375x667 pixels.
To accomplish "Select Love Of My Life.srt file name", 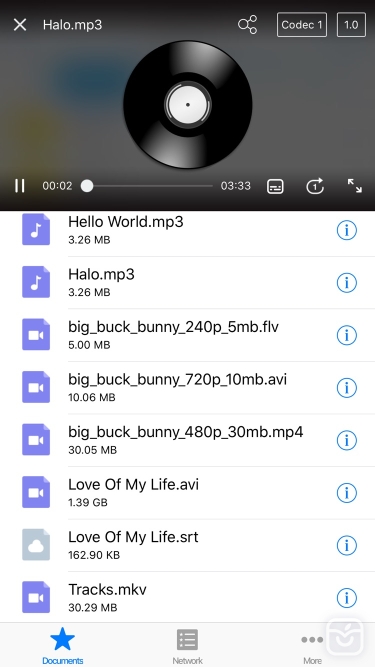I will (x=133, y=537).
